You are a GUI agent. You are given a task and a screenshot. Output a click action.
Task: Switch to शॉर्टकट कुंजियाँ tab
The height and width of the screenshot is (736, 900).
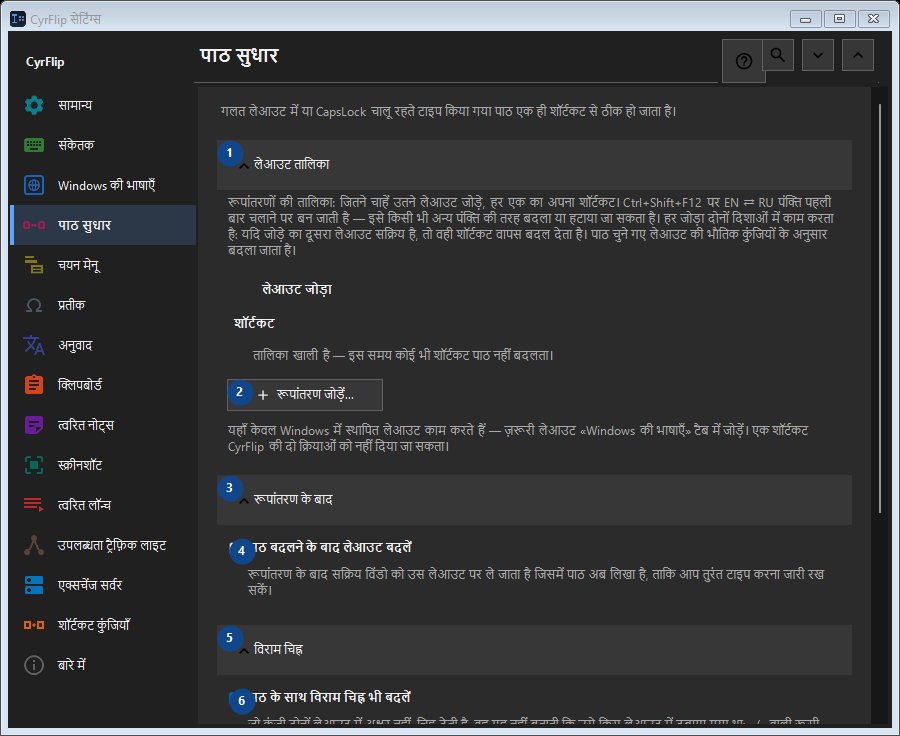click(x=103, y=625)
